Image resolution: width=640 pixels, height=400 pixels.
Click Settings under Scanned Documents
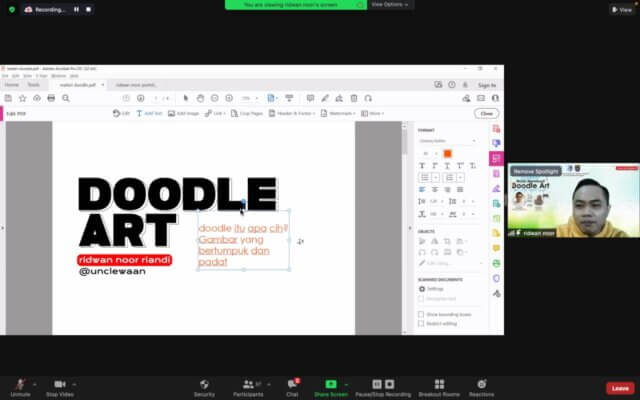(431, 289)
